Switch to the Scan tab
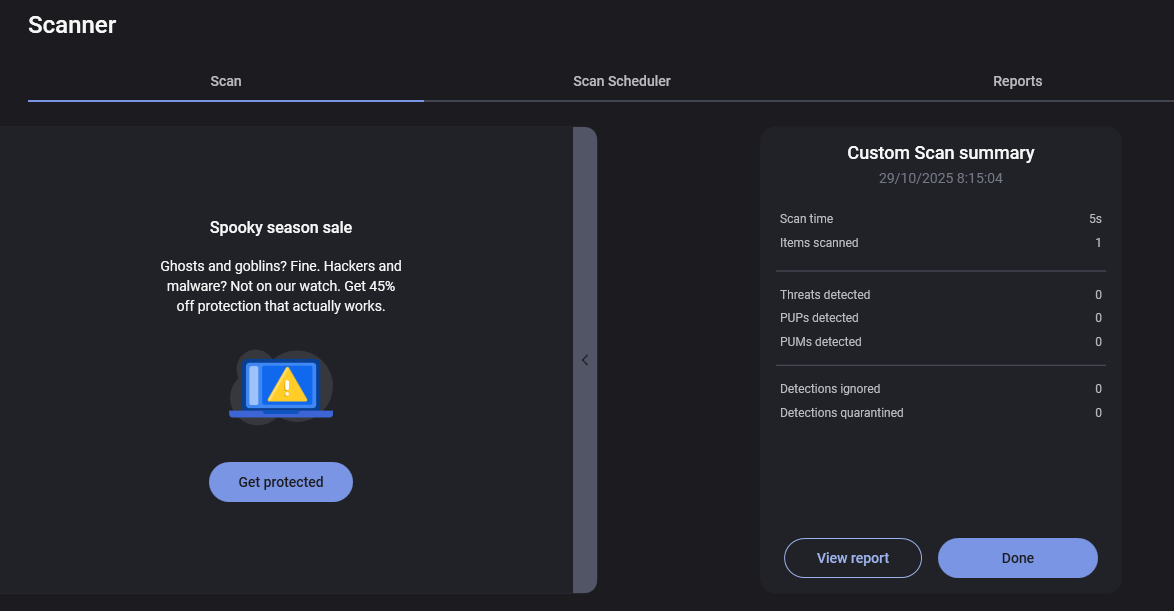1174x611 pixels. point(226,81)
